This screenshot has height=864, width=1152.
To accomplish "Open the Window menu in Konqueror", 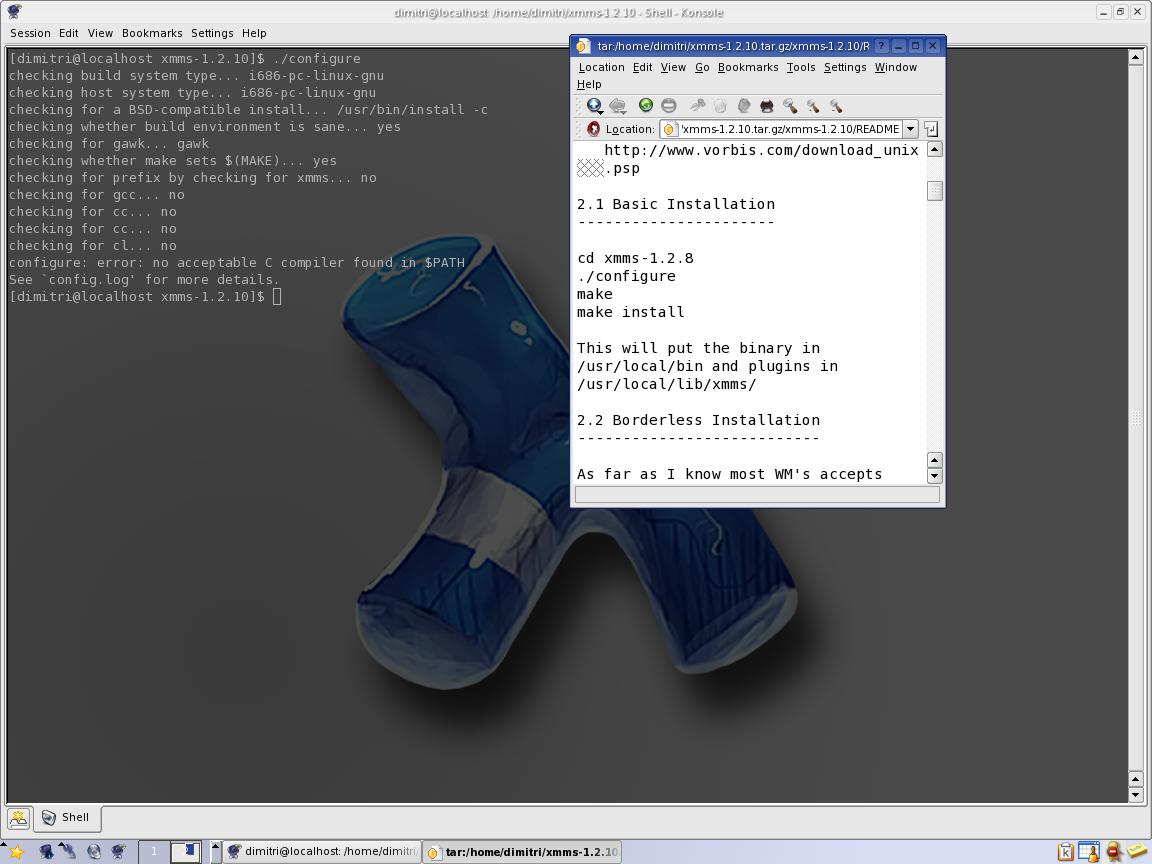I will (x=896, y=67).
